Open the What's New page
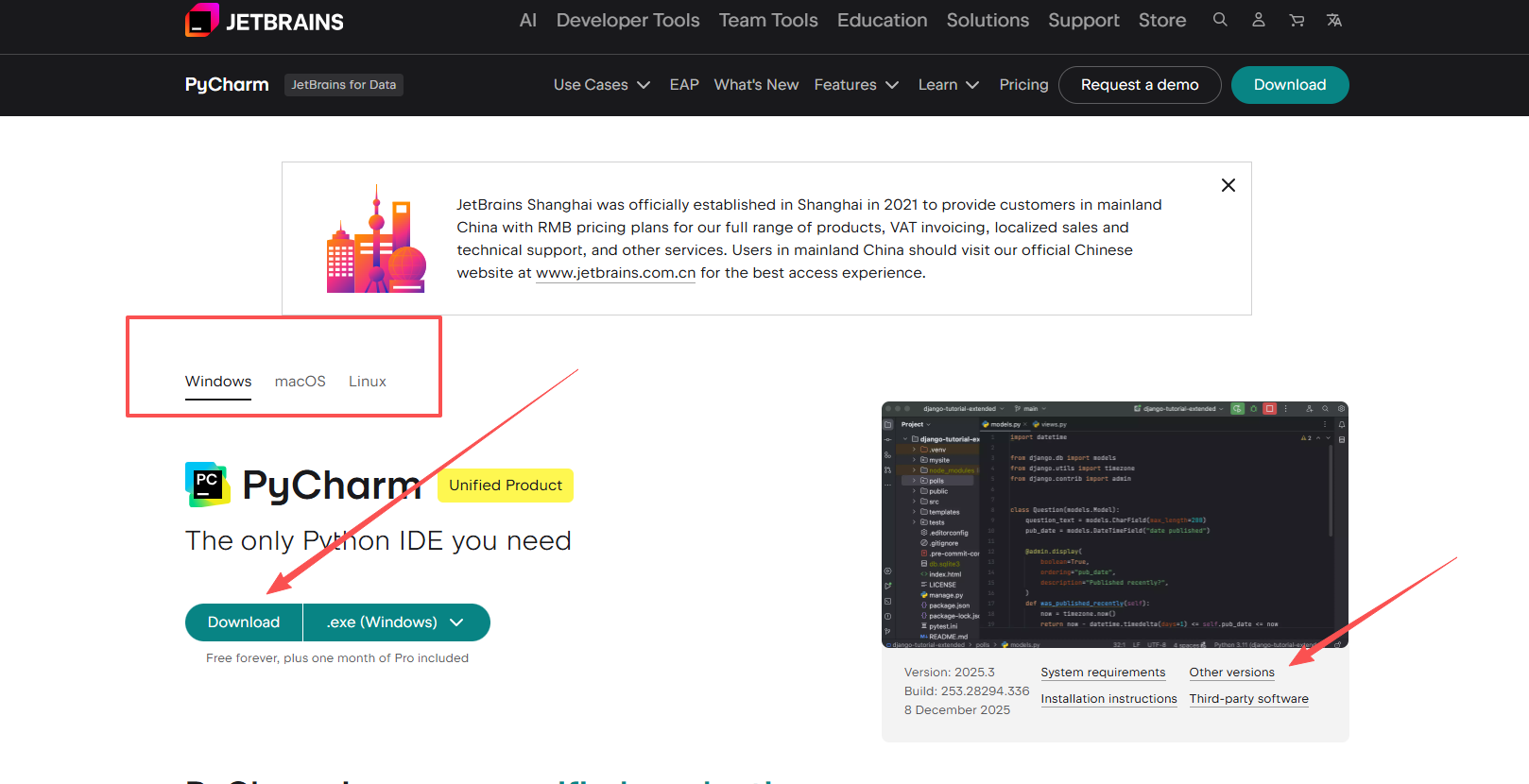 click(x=756, y=85)
